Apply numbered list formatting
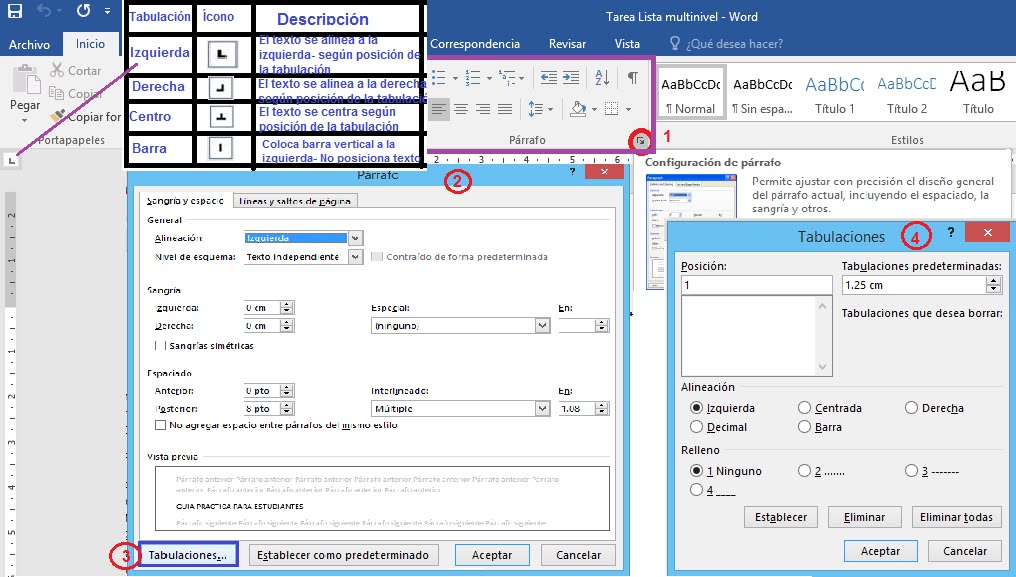 (472, 76)
